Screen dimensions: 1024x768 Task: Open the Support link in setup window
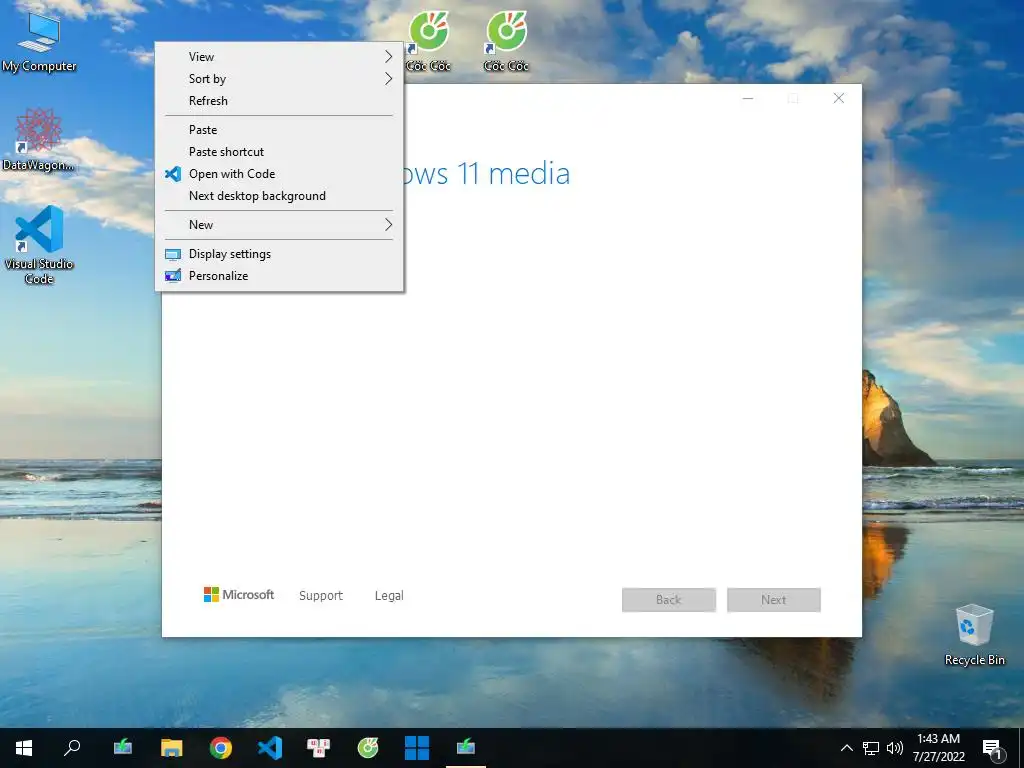(x=321, y=596)
